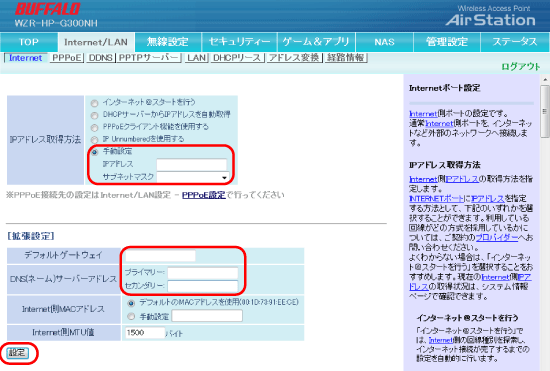Click the BUFFALO logo
The width and height of the screenshot is (550, 371).
48,9
